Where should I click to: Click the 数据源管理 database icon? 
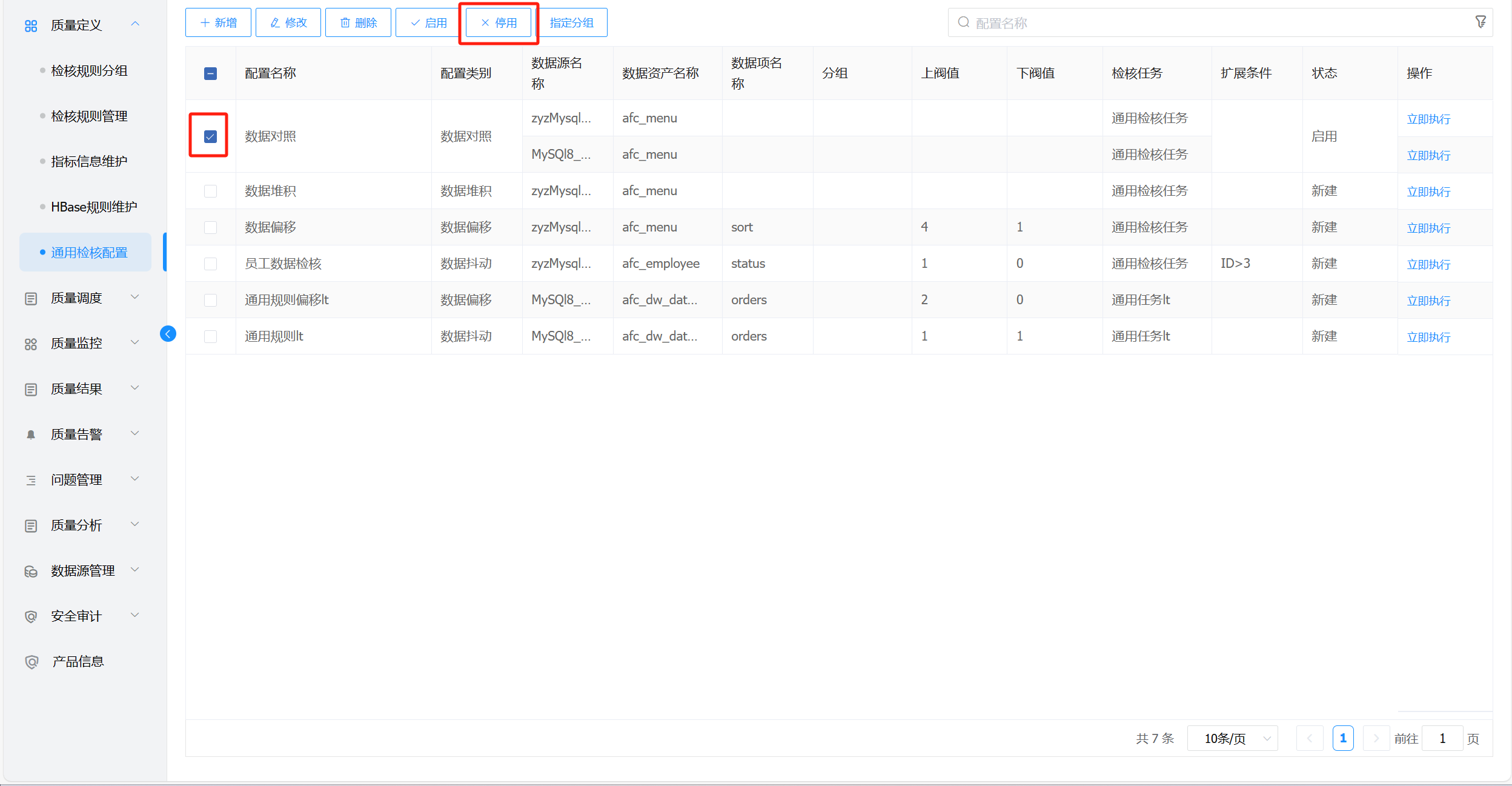pyautogui.click(x=31, y=571)
